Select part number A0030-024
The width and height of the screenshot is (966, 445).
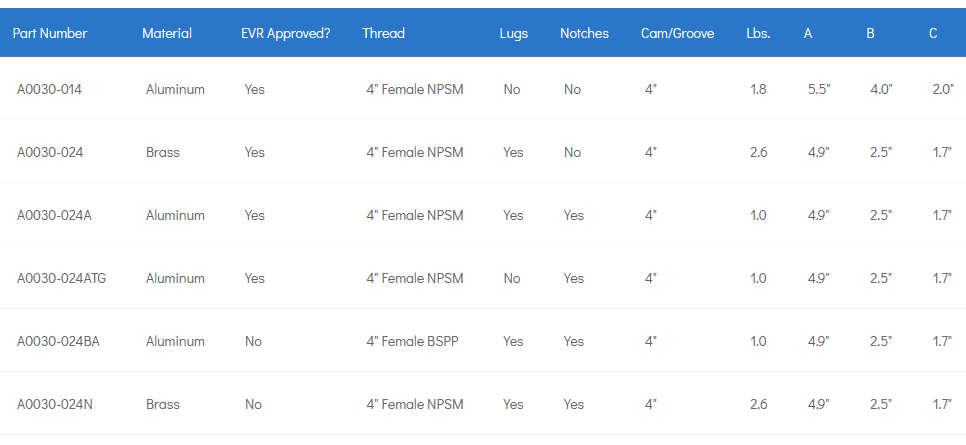click(49, 152)
